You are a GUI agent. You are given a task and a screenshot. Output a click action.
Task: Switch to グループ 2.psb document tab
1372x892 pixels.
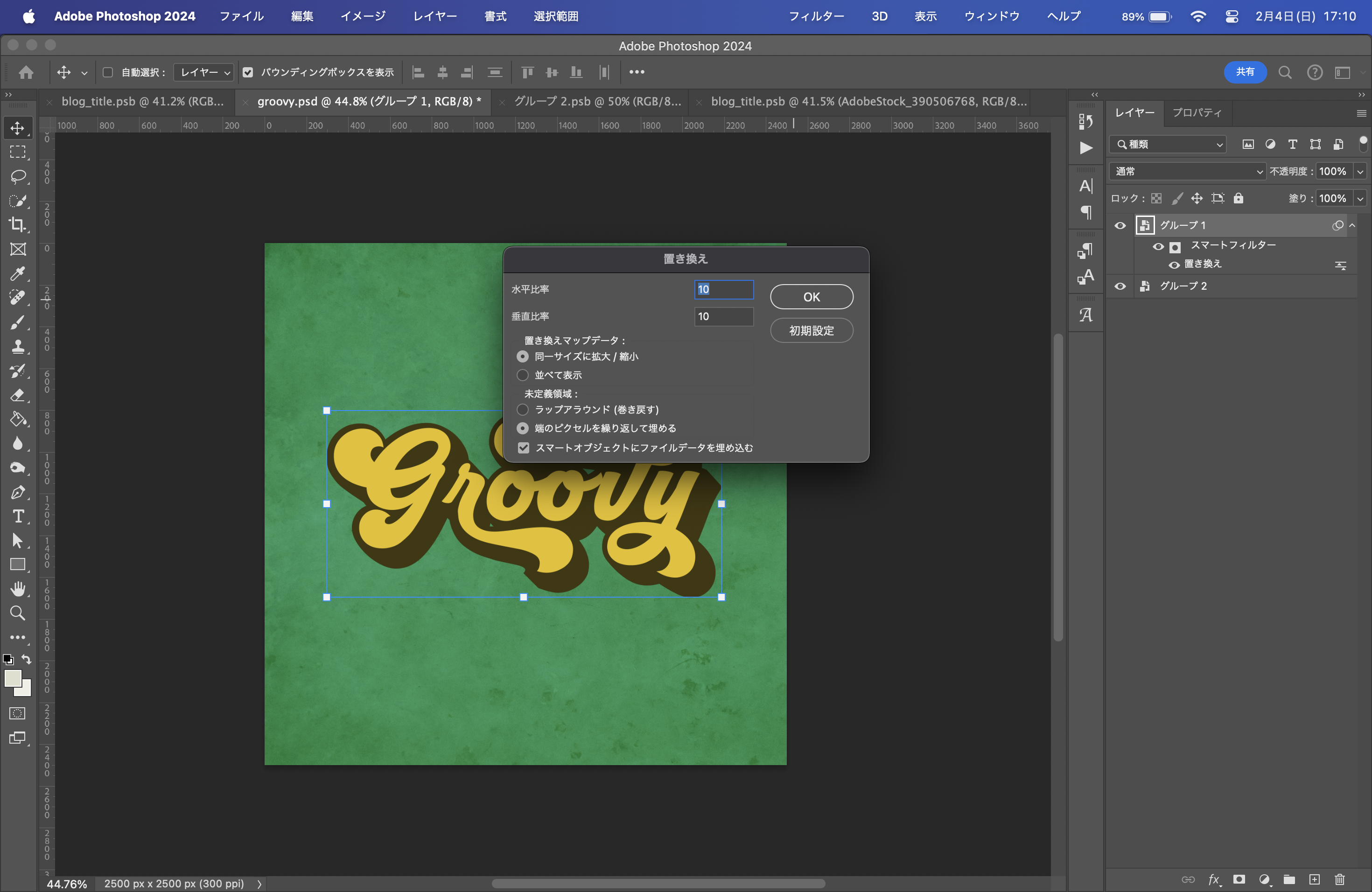tap(597, 101)
